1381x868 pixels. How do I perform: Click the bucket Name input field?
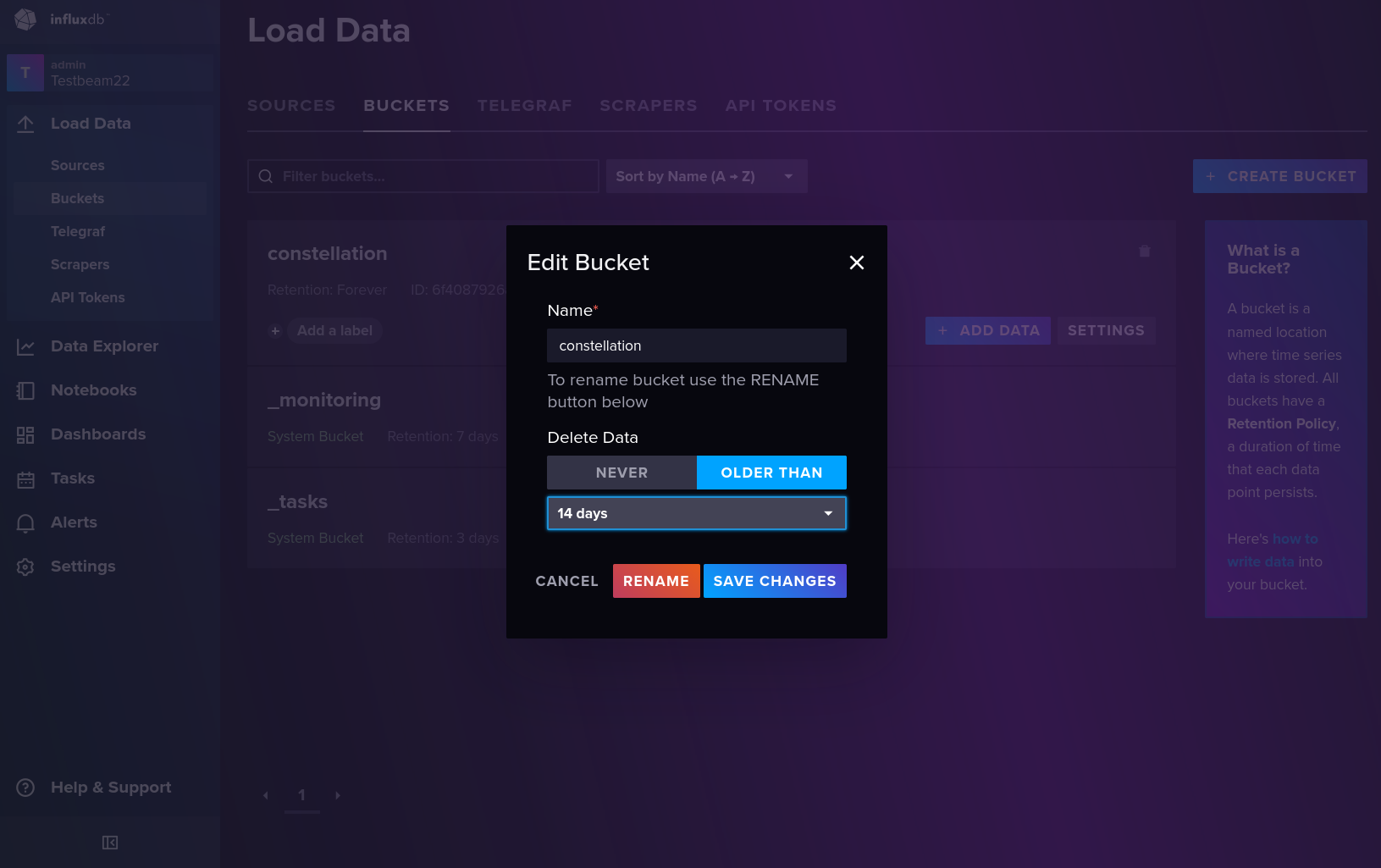[x=697, y=346]
